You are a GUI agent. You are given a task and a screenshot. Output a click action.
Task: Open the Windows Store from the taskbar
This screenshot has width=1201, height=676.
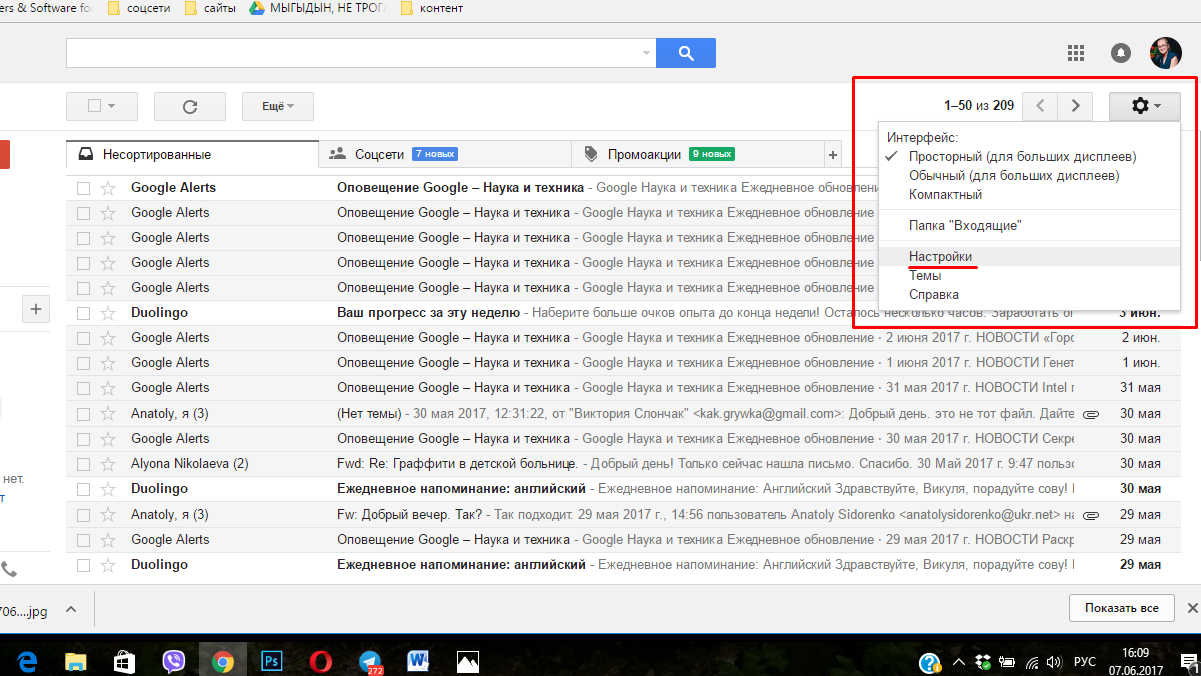[124, 661]
